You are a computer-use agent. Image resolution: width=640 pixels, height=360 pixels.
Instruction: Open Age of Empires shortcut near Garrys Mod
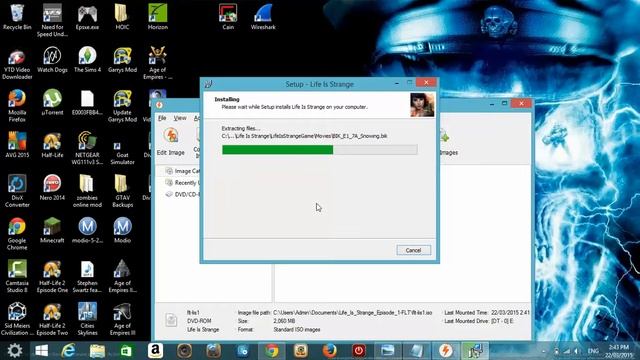pyautogui.click(x=158, y=63)
